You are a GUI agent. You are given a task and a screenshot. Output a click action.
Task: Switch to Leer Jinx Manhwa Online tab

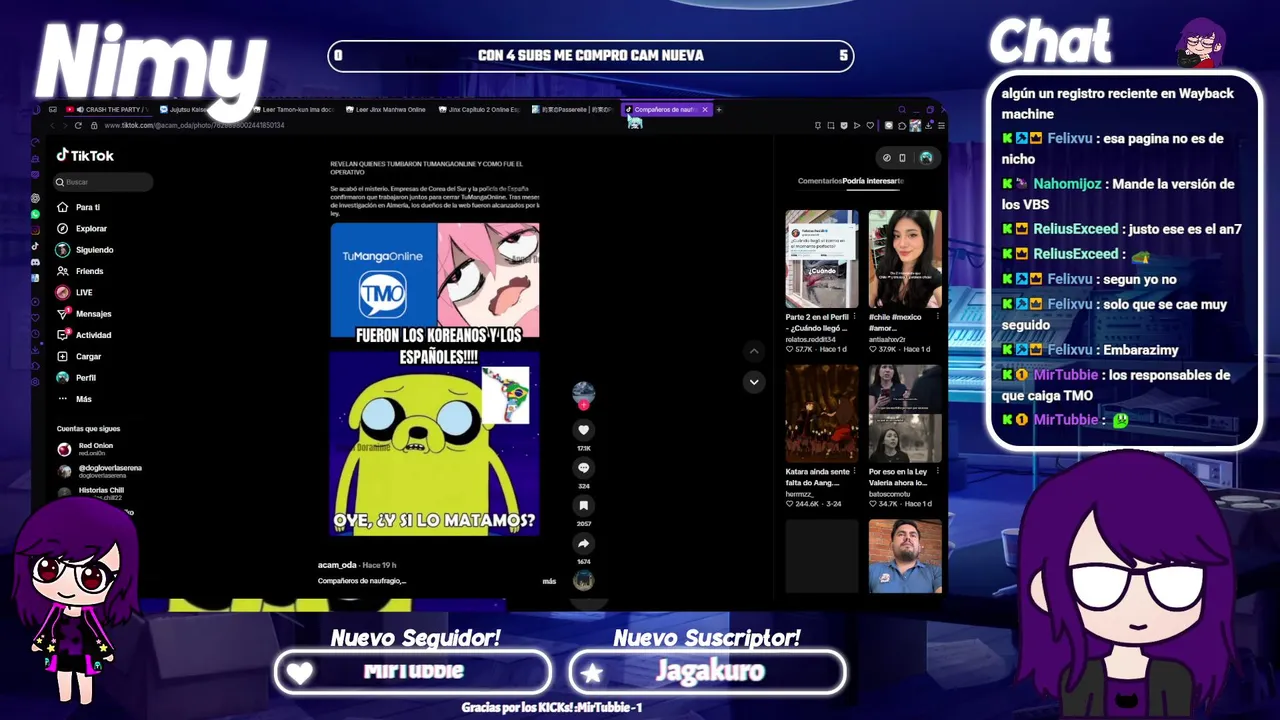point(385,109)
